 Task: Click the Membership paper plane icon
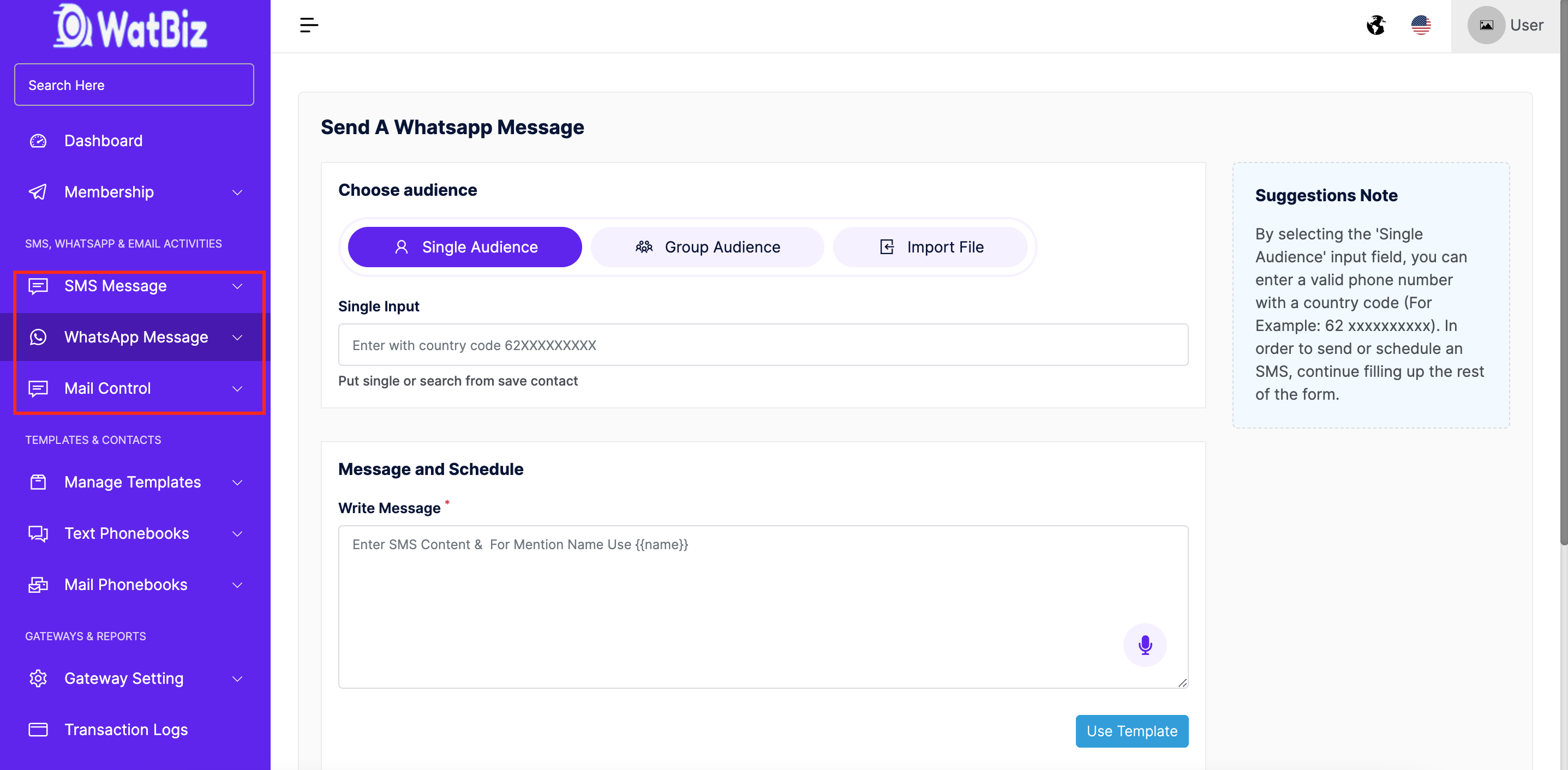38,192
